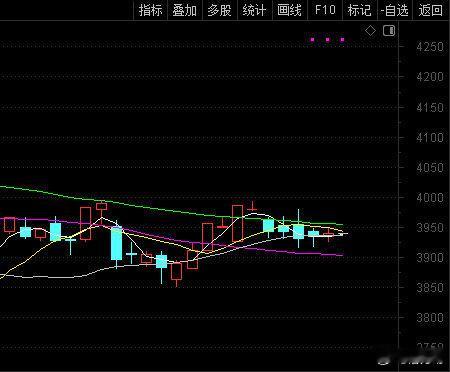Screen dimensions: 450x372
Task: Click the 4150 price axis label
Action: 430,107
